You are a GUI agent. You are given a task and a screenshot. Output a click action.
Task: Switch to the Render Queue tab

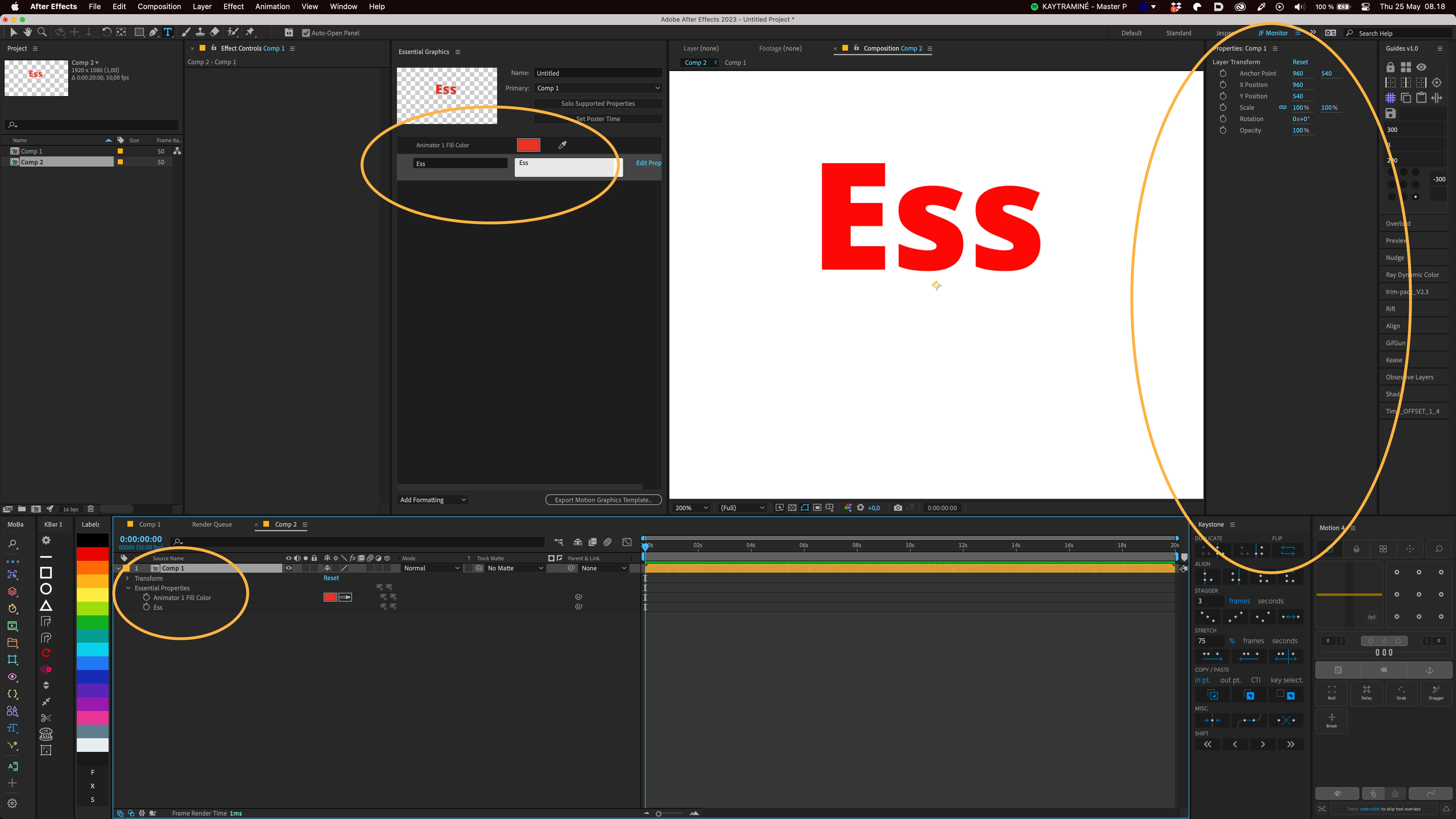click(212, 524)
